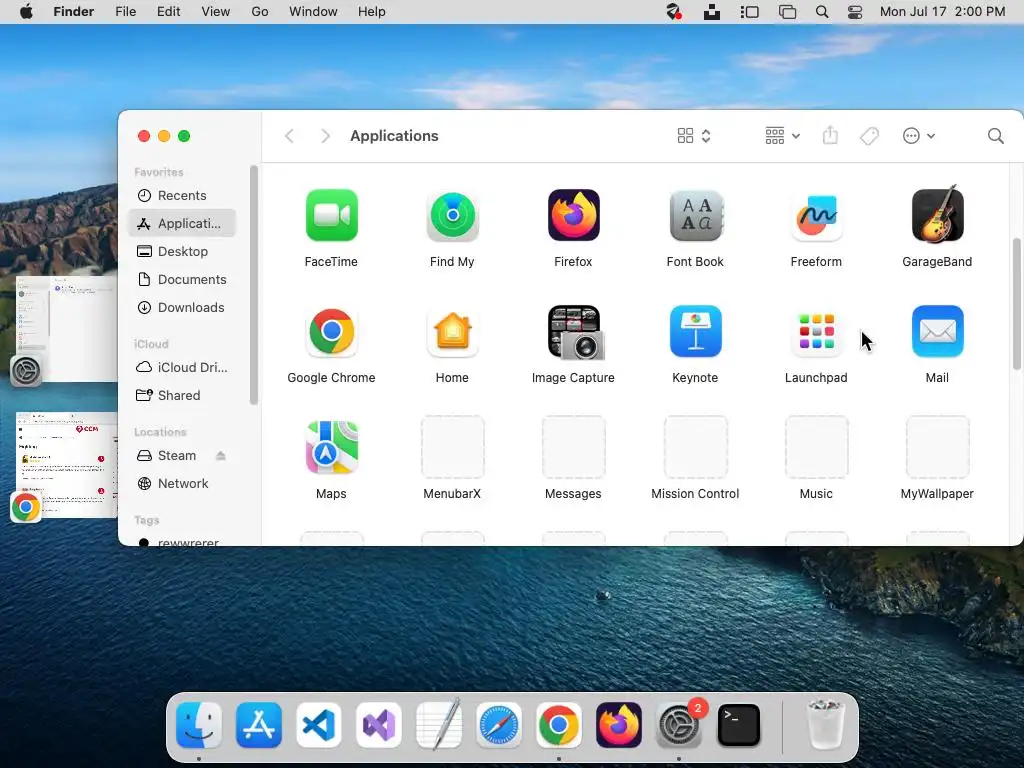Select the Messages placeholder icon
The height and width of the screenshot is (768, 1024).
tap(573, 447)
